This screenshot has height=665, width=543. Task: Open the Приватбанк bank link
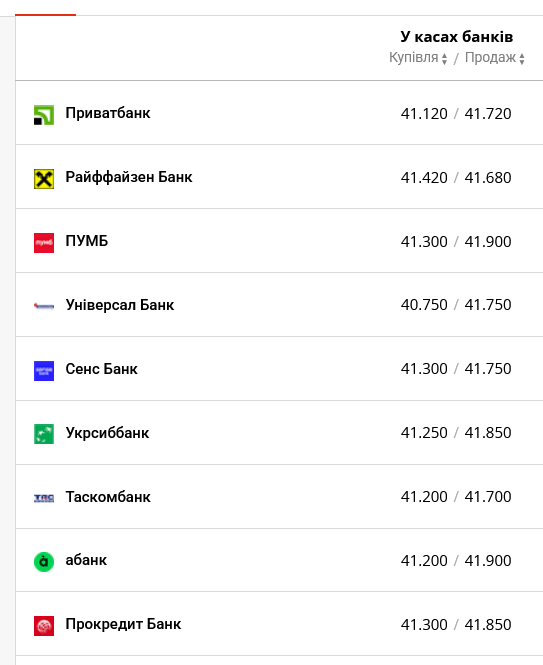(108, 113)
